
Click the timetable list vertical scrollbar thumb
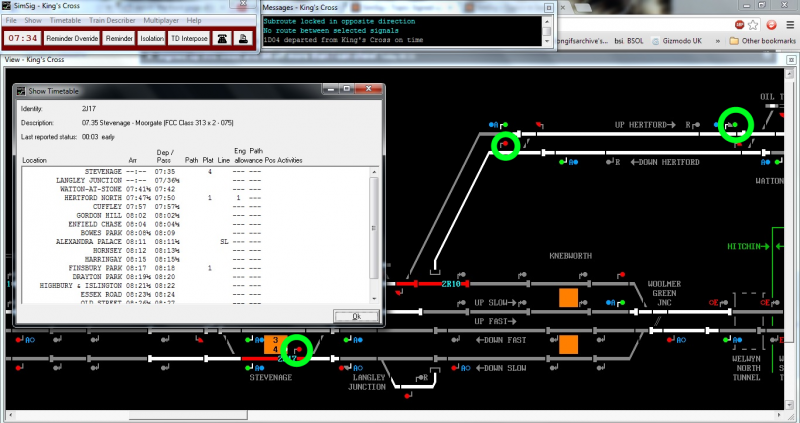click(374, 228)
